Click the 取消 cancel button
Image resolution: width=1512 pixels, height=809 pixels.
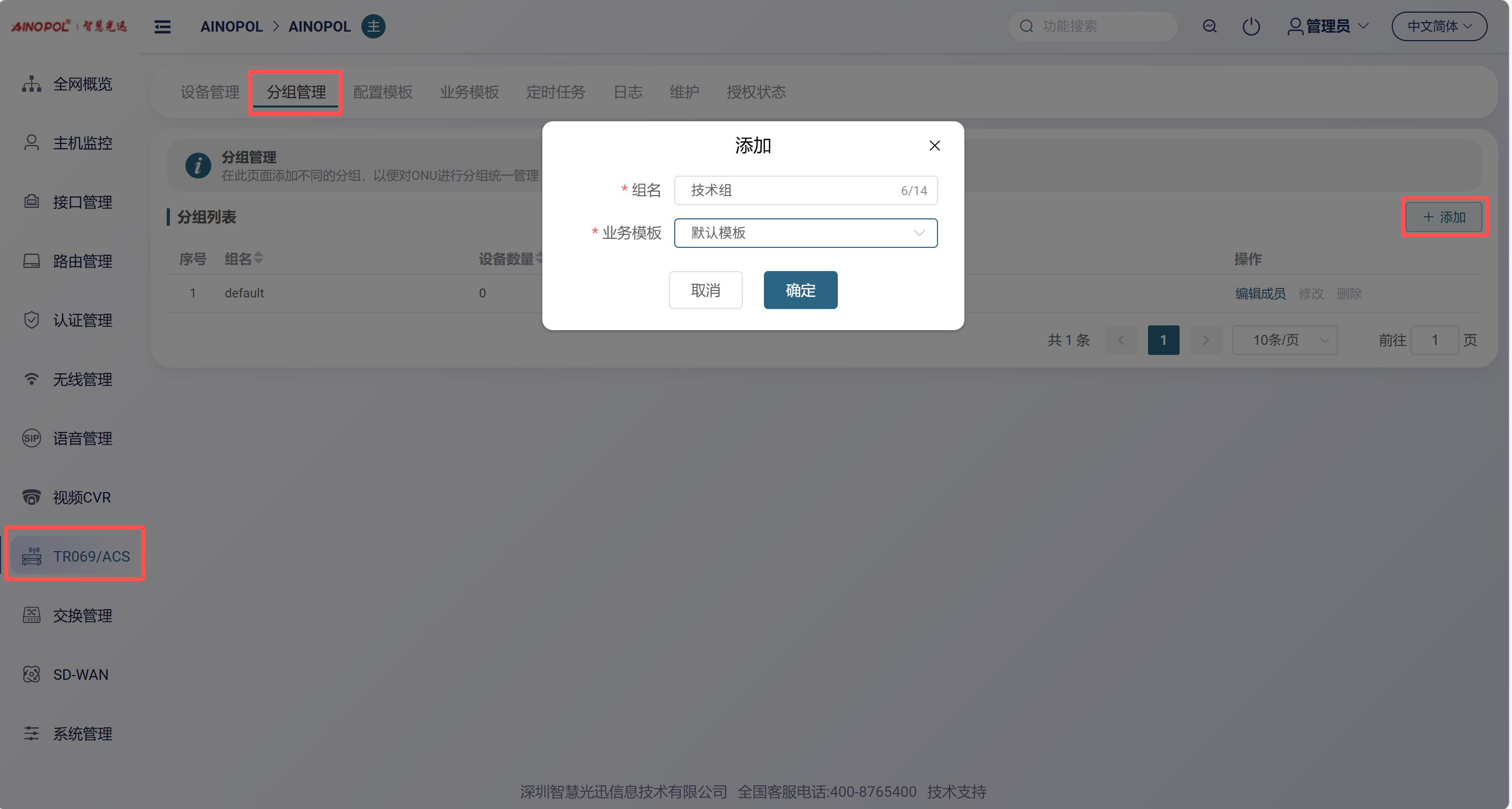point(705,290)
